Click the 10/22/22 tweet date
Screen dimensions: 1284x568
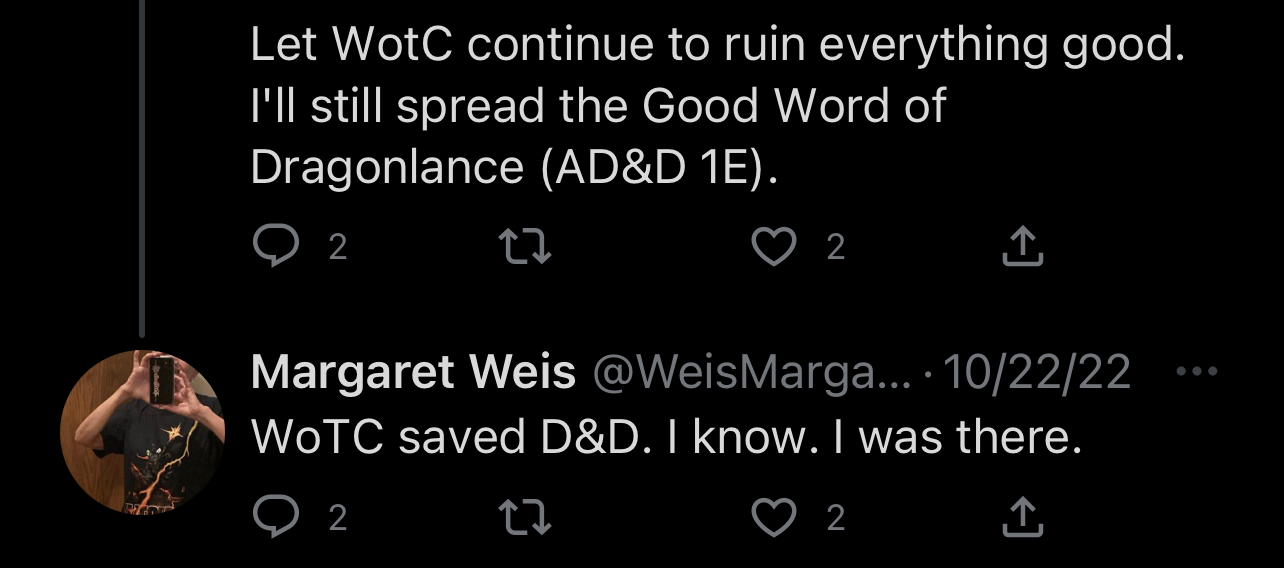point(1037,374)
